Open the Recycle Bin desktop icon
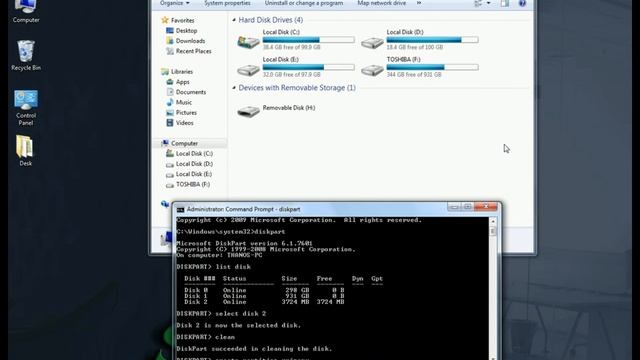Viewport: 640px width, 360px height. (x=26, y=56)
